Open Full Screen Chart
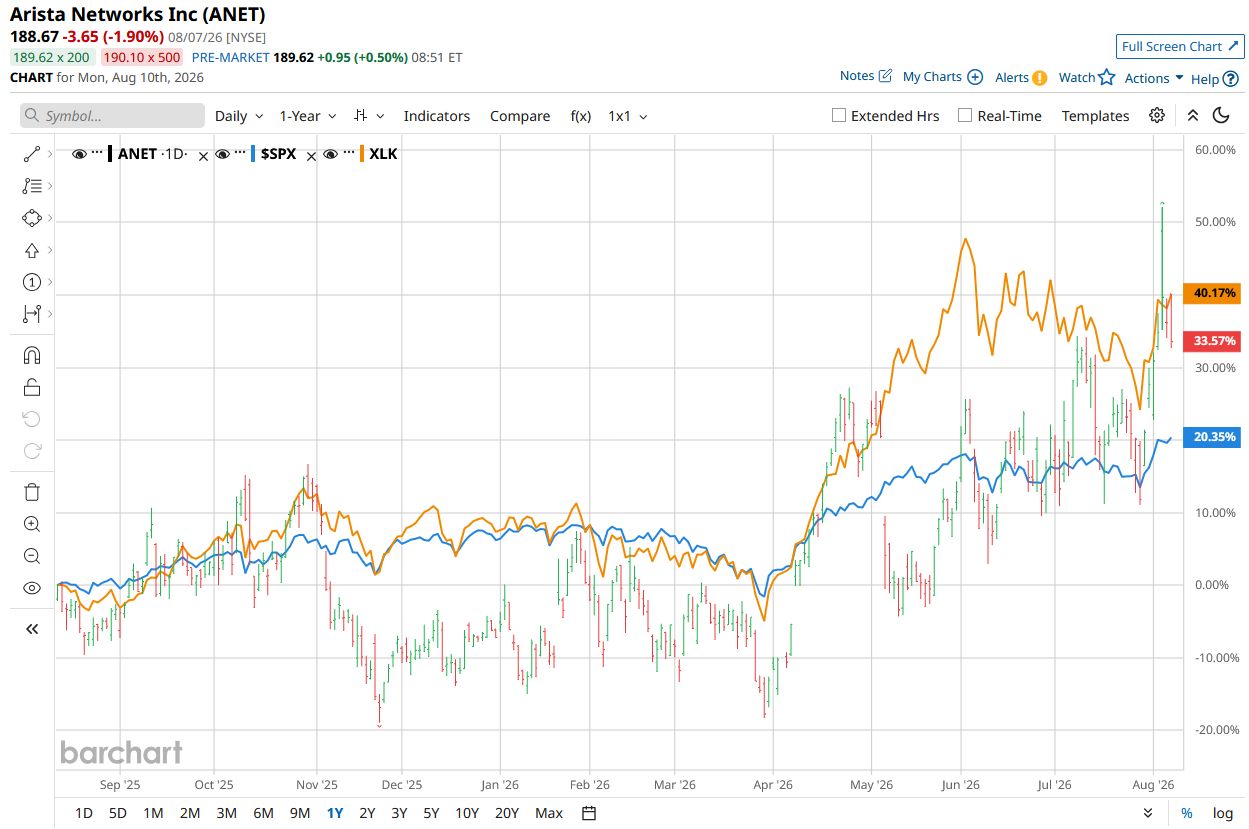The image size is (1249, 829). 1180,46
